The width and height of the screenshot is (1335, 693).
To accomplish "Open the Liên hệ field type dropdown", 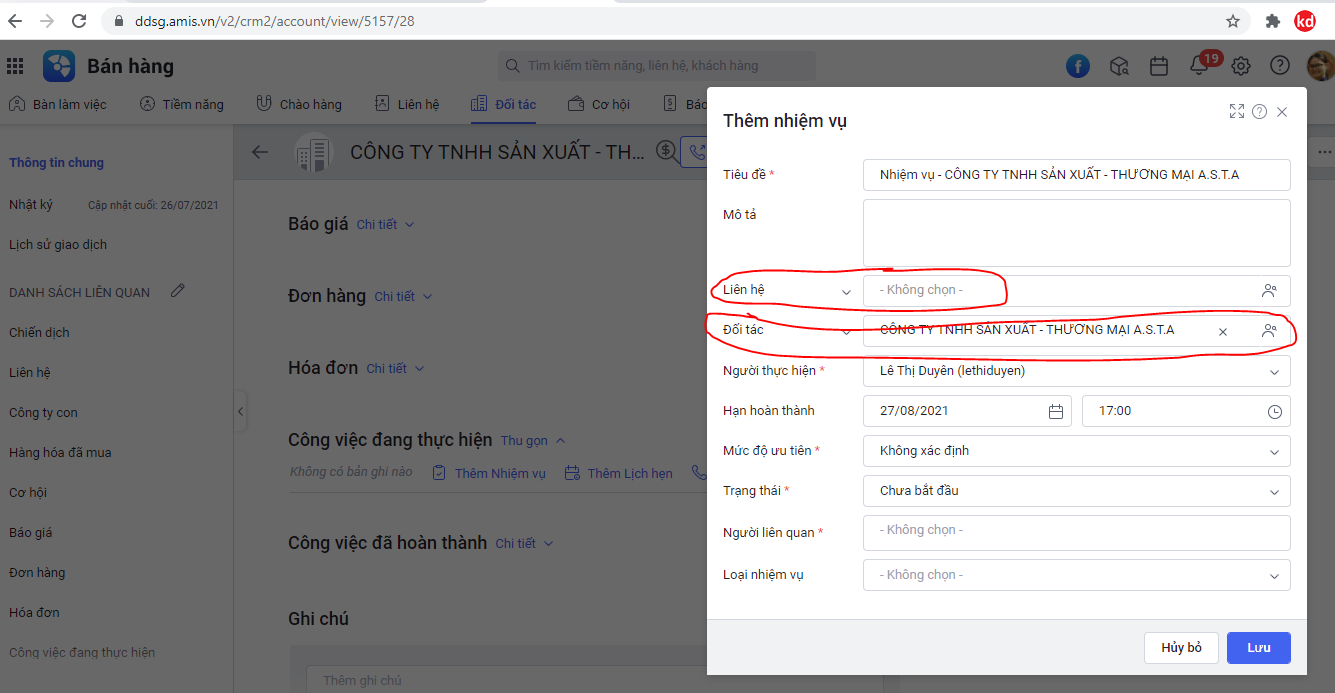I will click(x=846, y=292).
